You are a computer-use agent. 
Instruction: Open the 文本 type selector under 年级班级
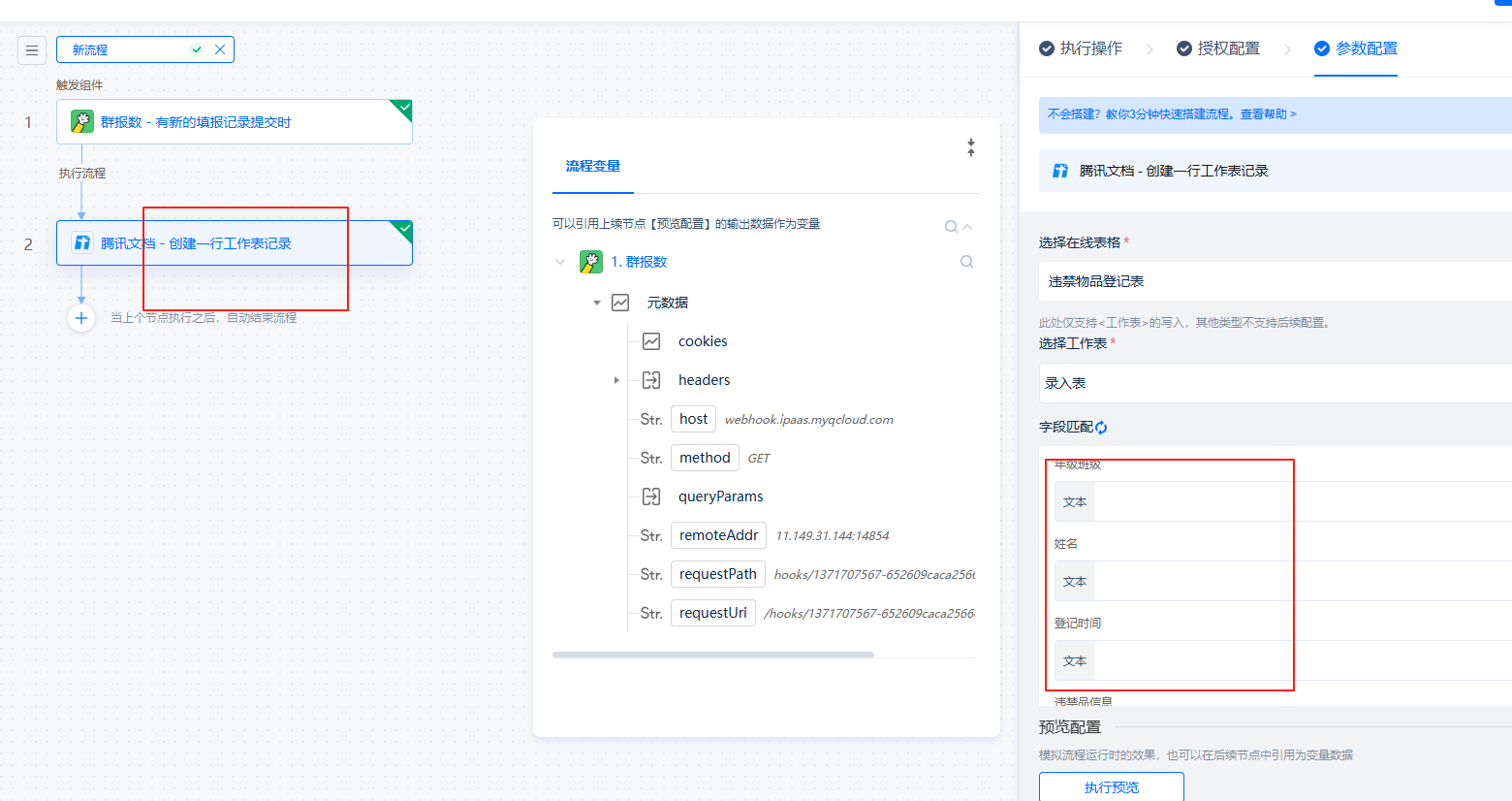point(1075,502)
